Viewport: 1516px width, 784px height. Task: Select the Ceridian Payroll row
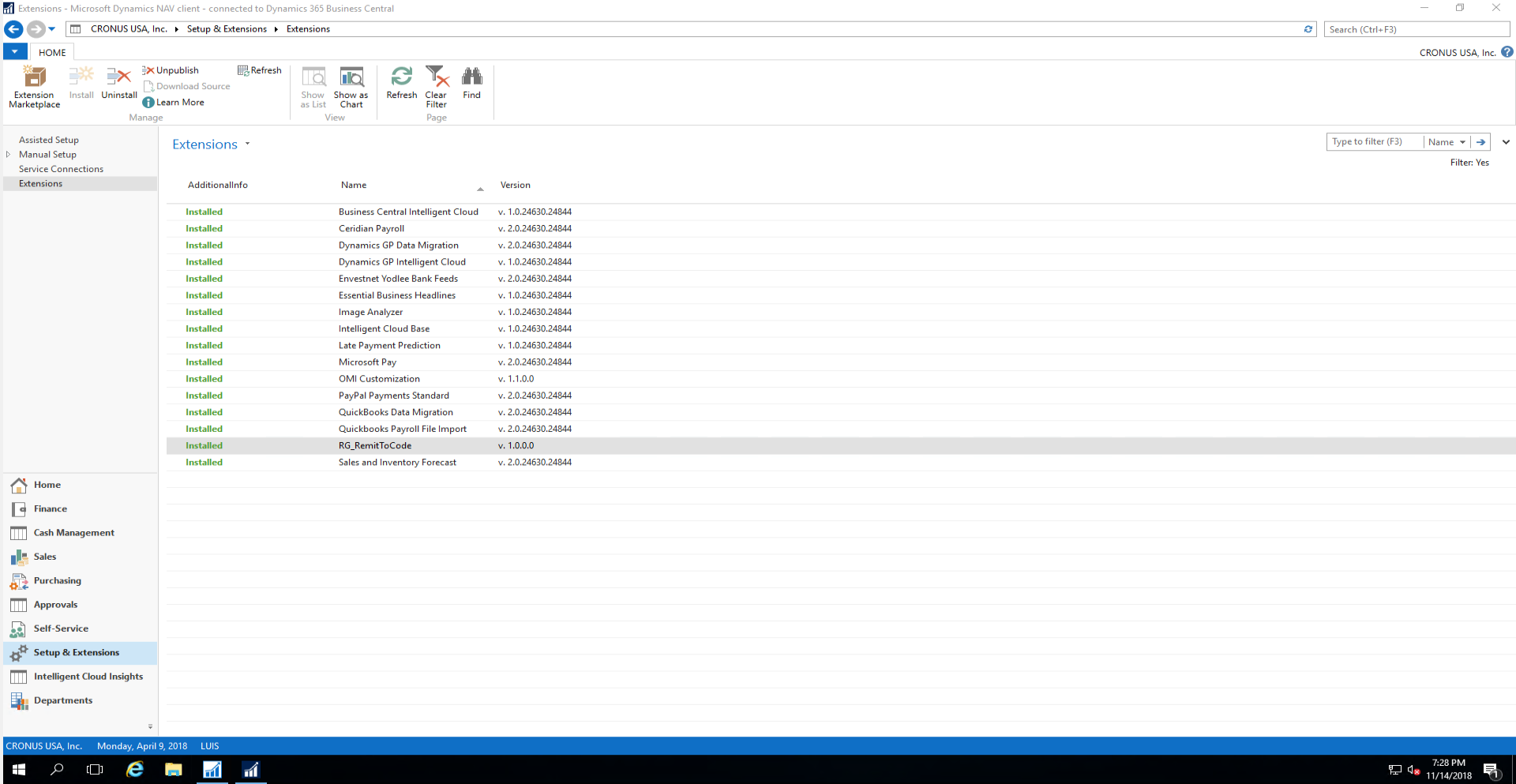pyautogui.click(x=841, y=228)
